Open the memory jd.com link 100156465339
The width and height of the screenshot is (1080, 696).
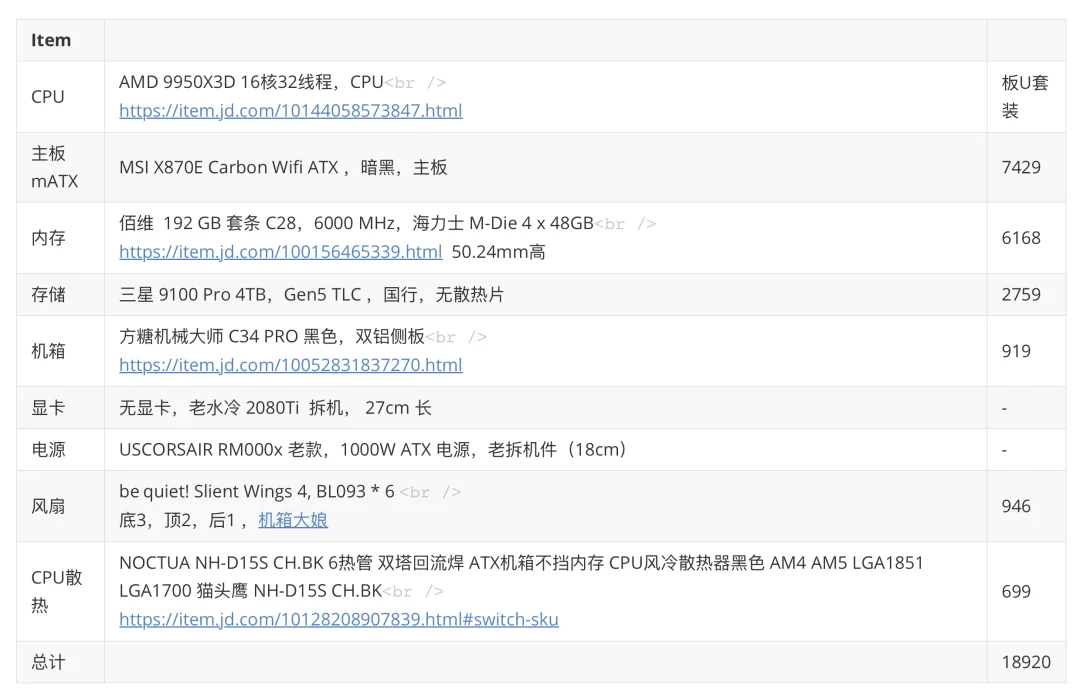pyautogui.click(x=280, y=252)
